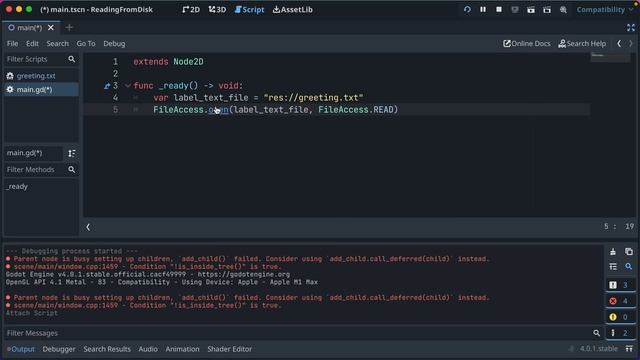
Task: Stop the running project
Action: 499,9
